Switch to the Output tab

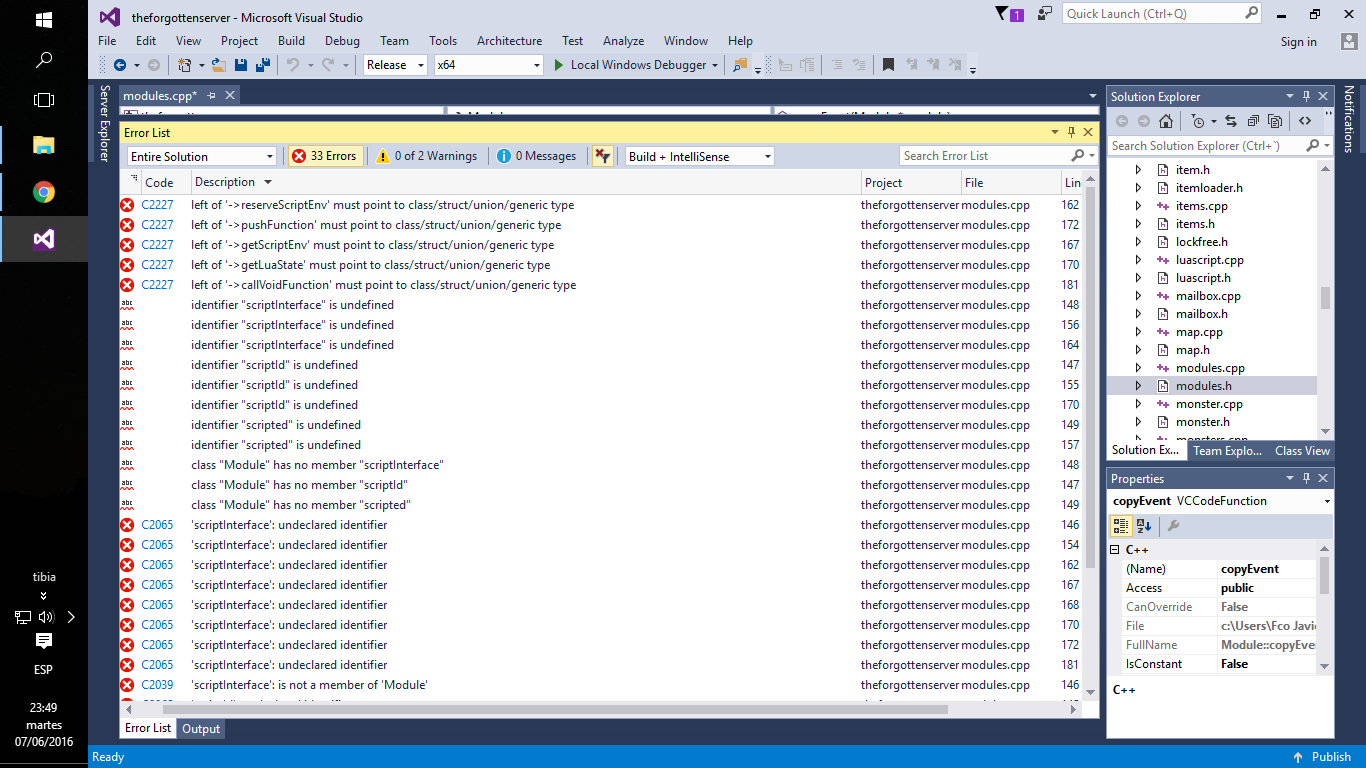pos(200,729)
